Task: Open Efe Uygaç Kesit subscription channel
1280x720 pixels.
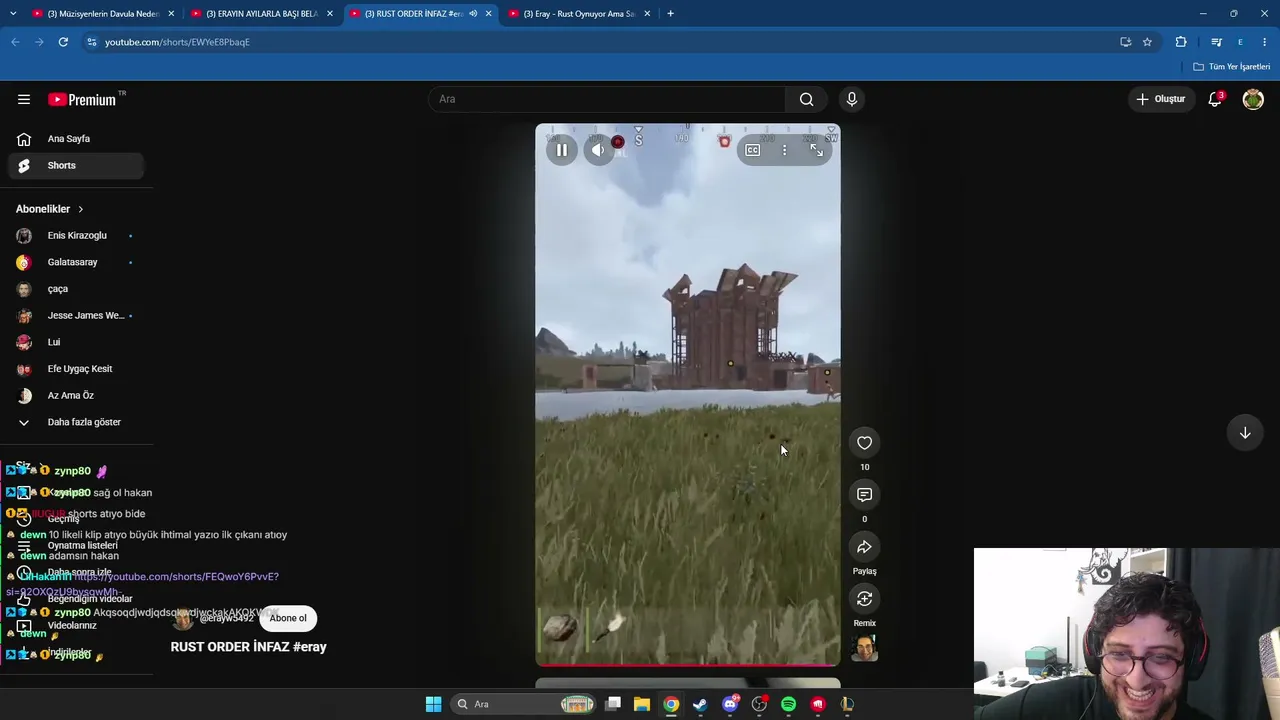Action: pyautogui.click(x=76, y=369)
